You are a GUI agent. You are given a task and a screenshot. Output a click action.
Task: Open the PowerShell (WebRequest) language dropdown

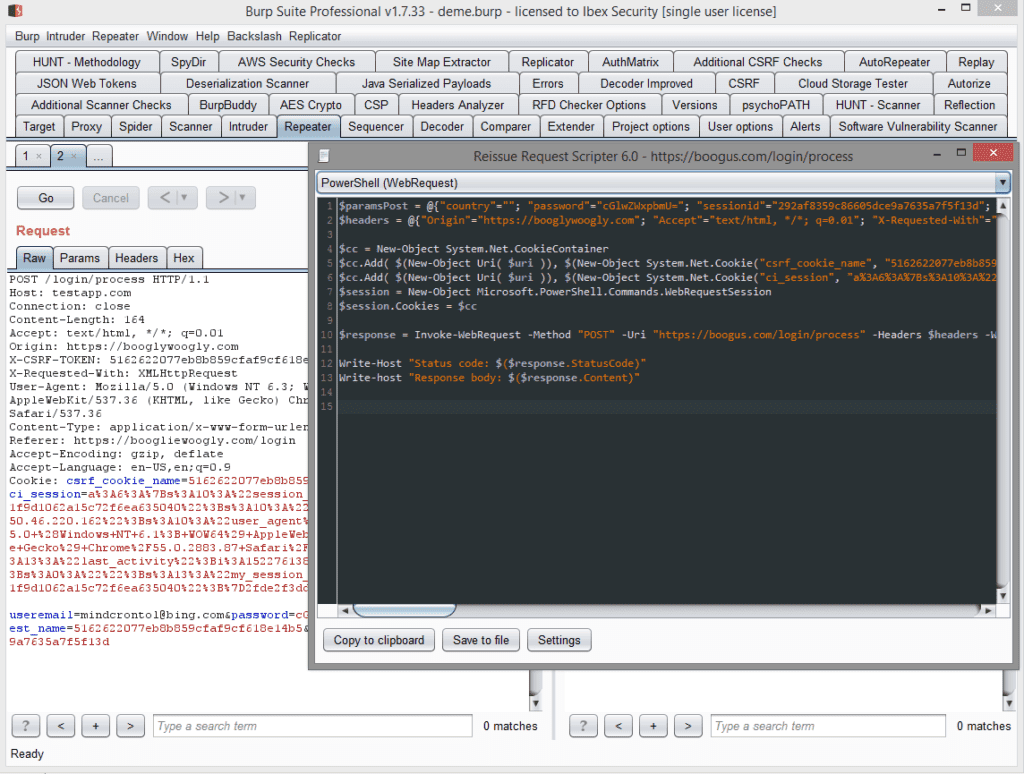click(x=1002, y=183)
